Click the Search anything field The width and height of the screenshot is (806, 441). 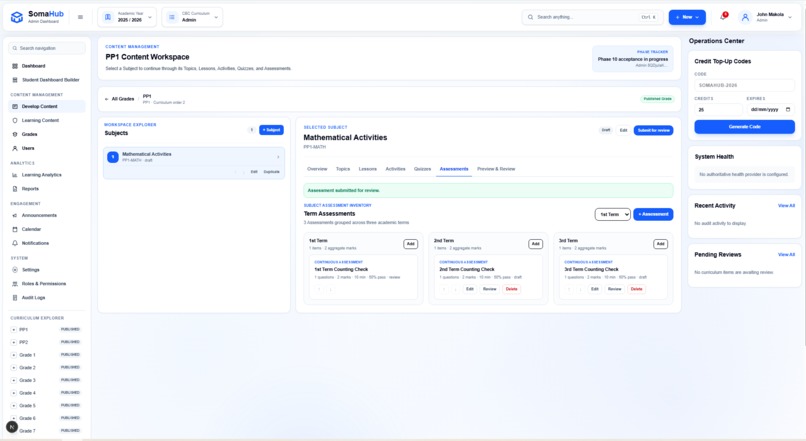tap(592, 17)
